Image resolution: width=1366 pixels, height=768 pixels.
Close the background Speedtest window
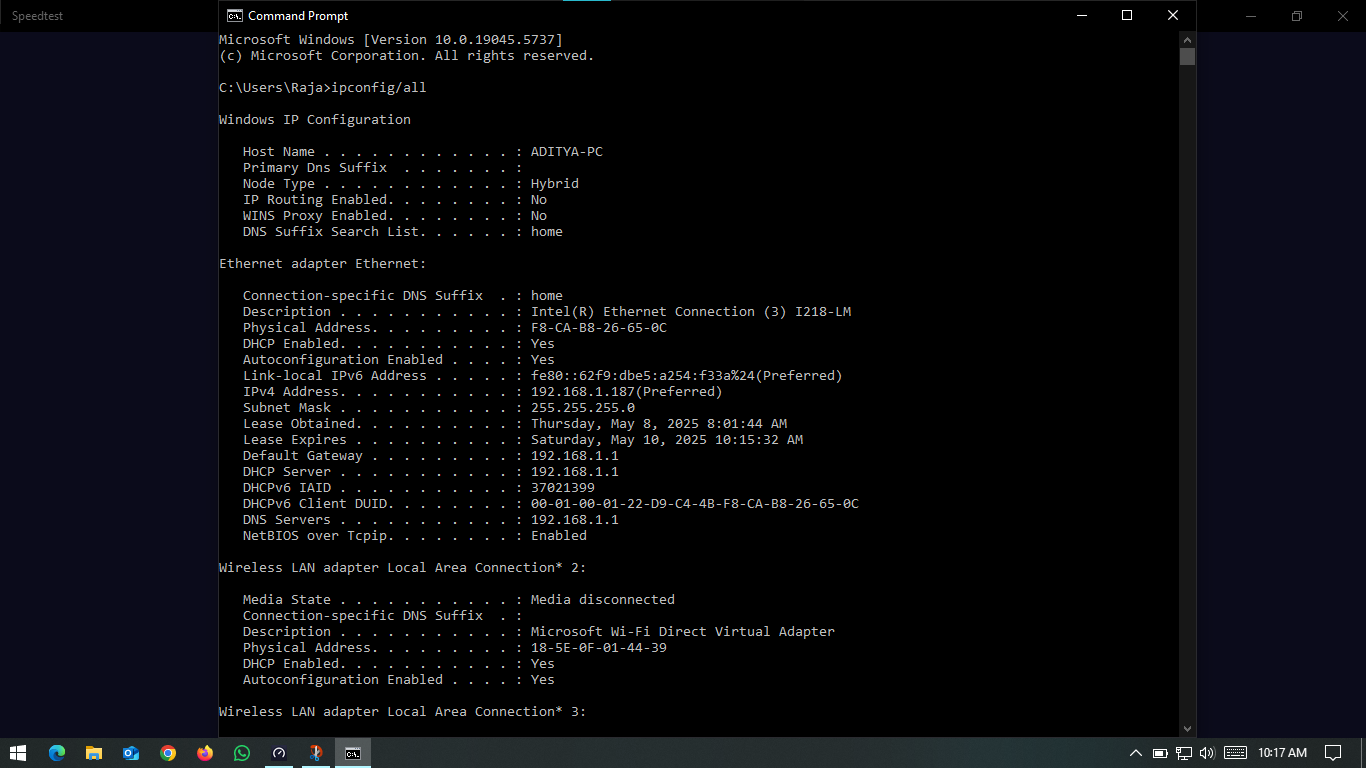(x=1343, y=16)
